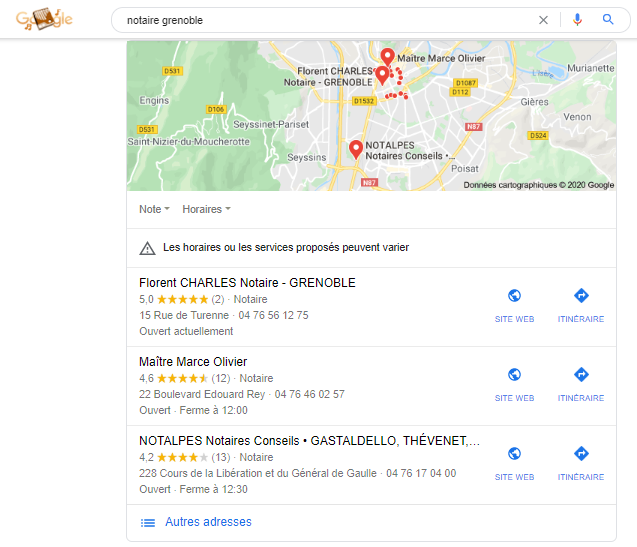Click the Maître Marce Olivier map pin
Image resolution: width=637 pixels, height=547 pixels.
point(387,57)
